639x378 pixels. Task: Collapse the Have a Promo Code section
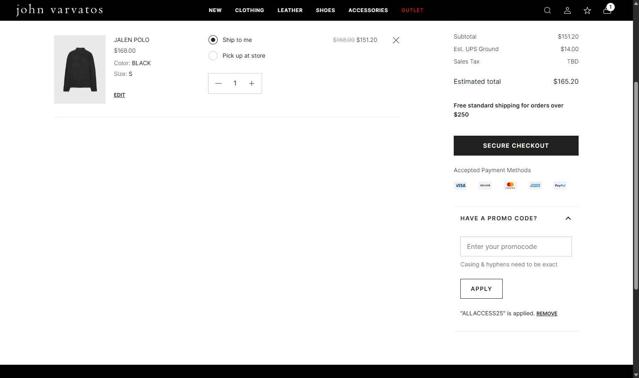coord(568,218)
